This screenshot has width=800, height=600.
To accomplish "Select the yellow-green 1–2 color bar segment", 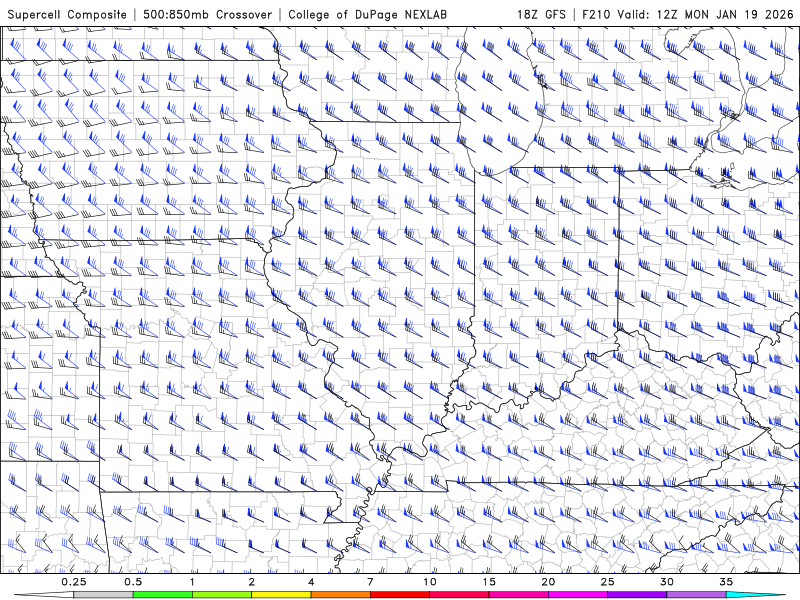I will (x=222, y=595).
